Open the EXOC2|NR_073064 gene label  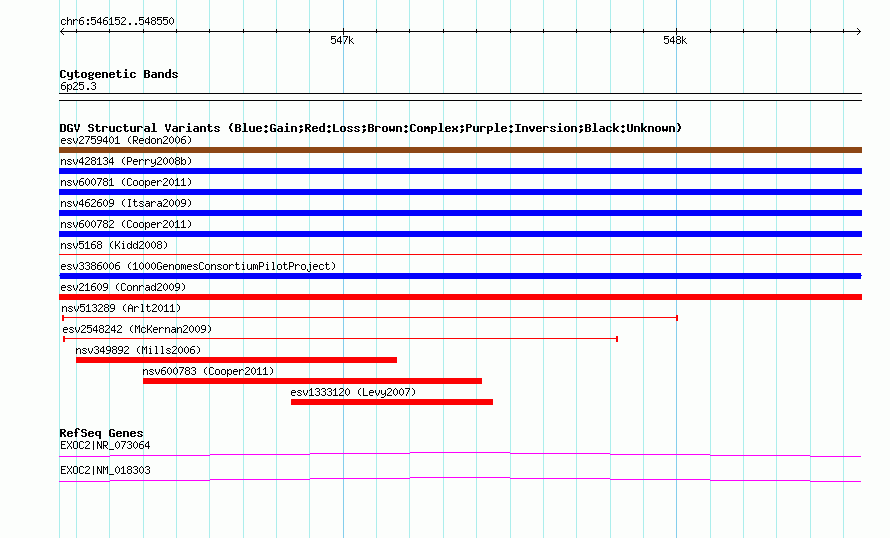(x=105, y=445)
